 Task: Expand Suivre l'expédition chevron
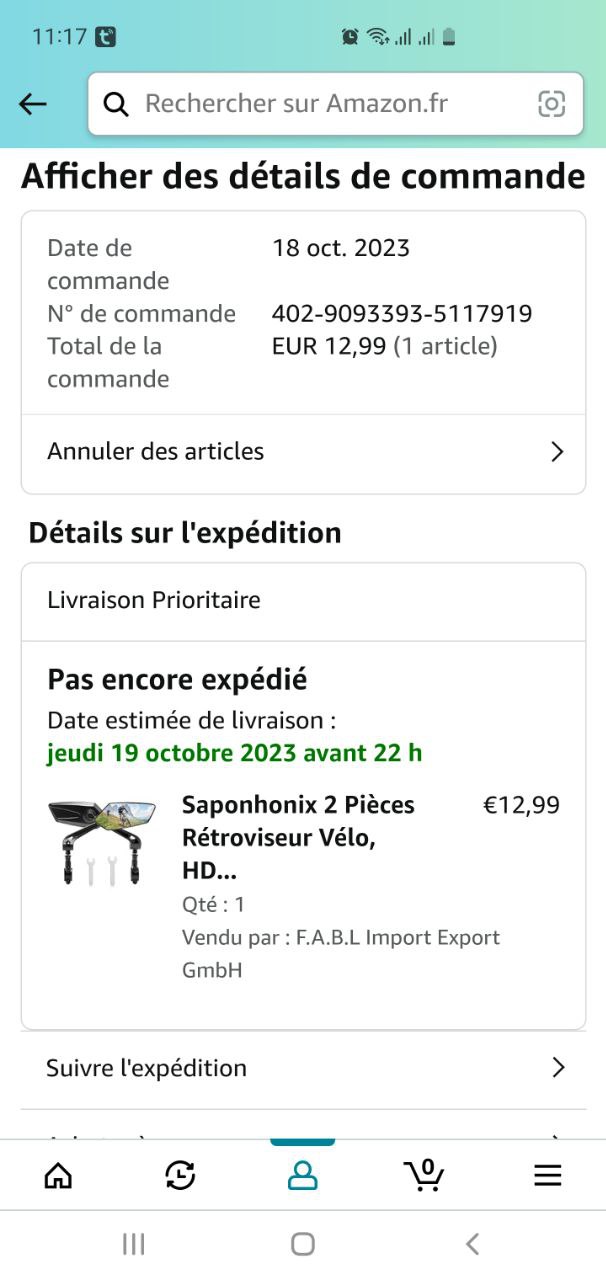tap(558, 1068)
